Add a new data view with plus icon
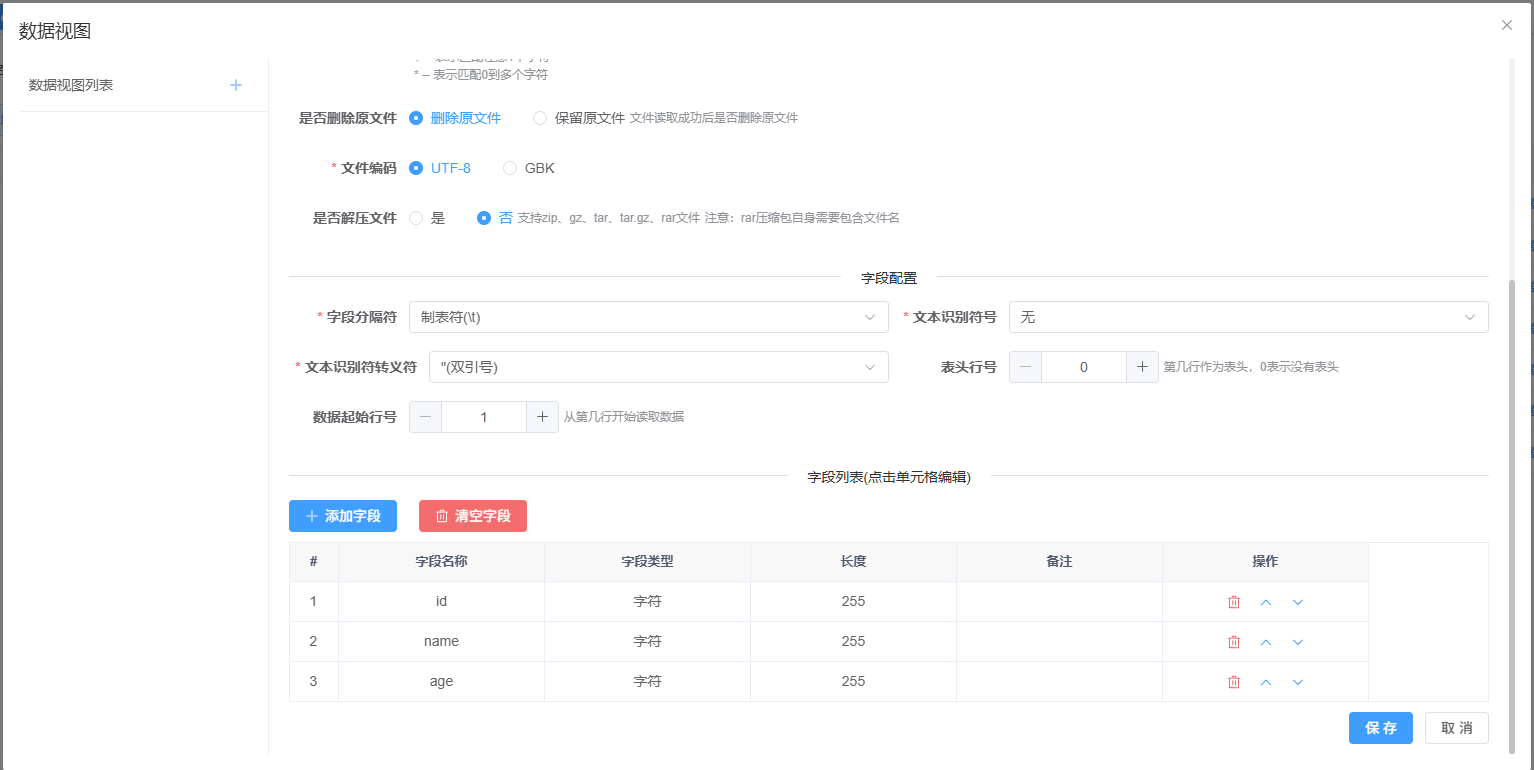 pyautogui.click(x=236, y=85)
